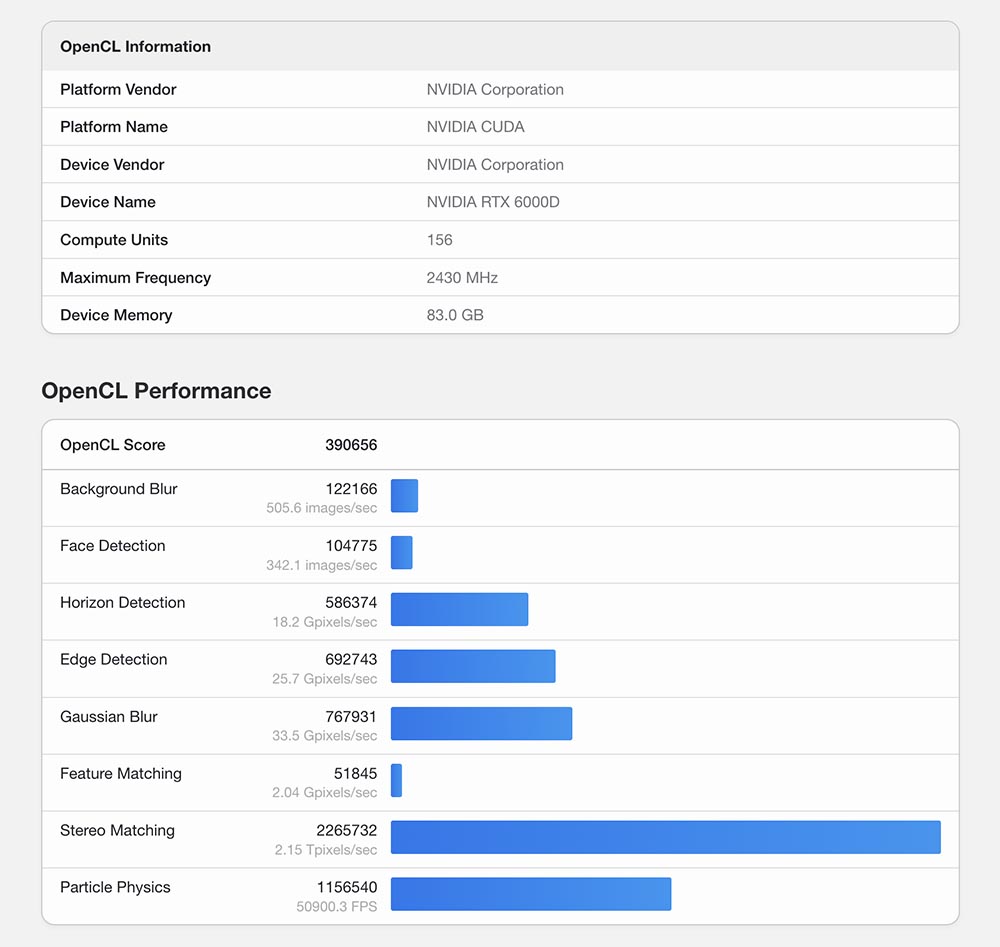The width and height of the screenshot is (1000, 947).
Task: Click the Particle Physics performance bar
Action: coord(530,894)
